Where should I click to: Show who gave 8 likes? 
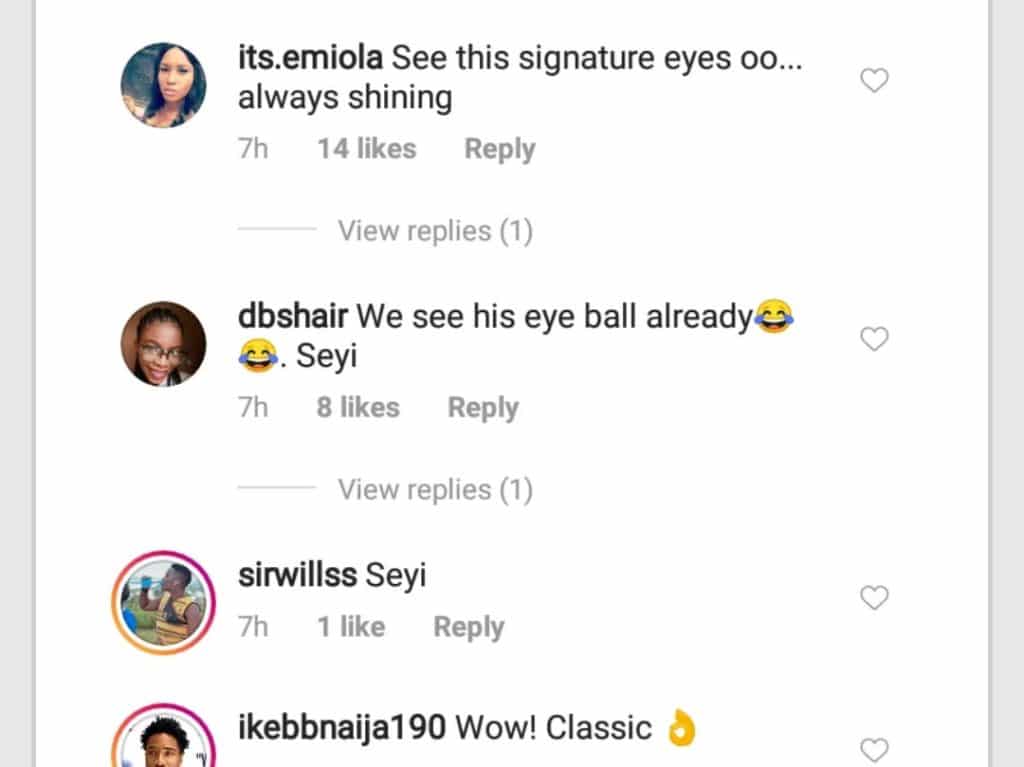click(x=358, y=408)
